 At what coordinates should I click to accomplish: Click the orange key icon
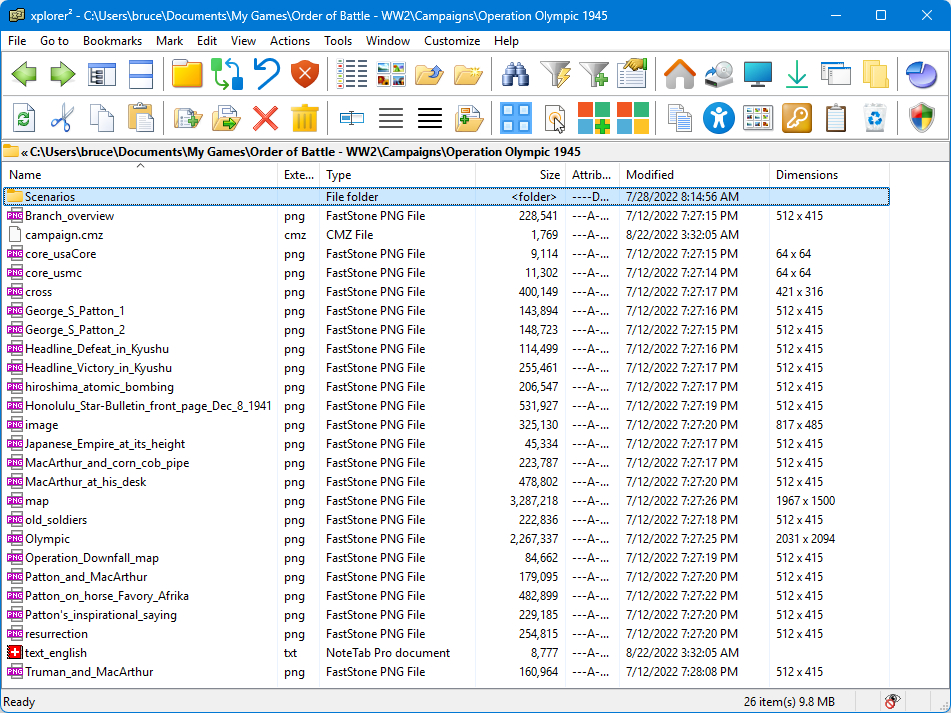pyautogui.click(x=796, y=118)
